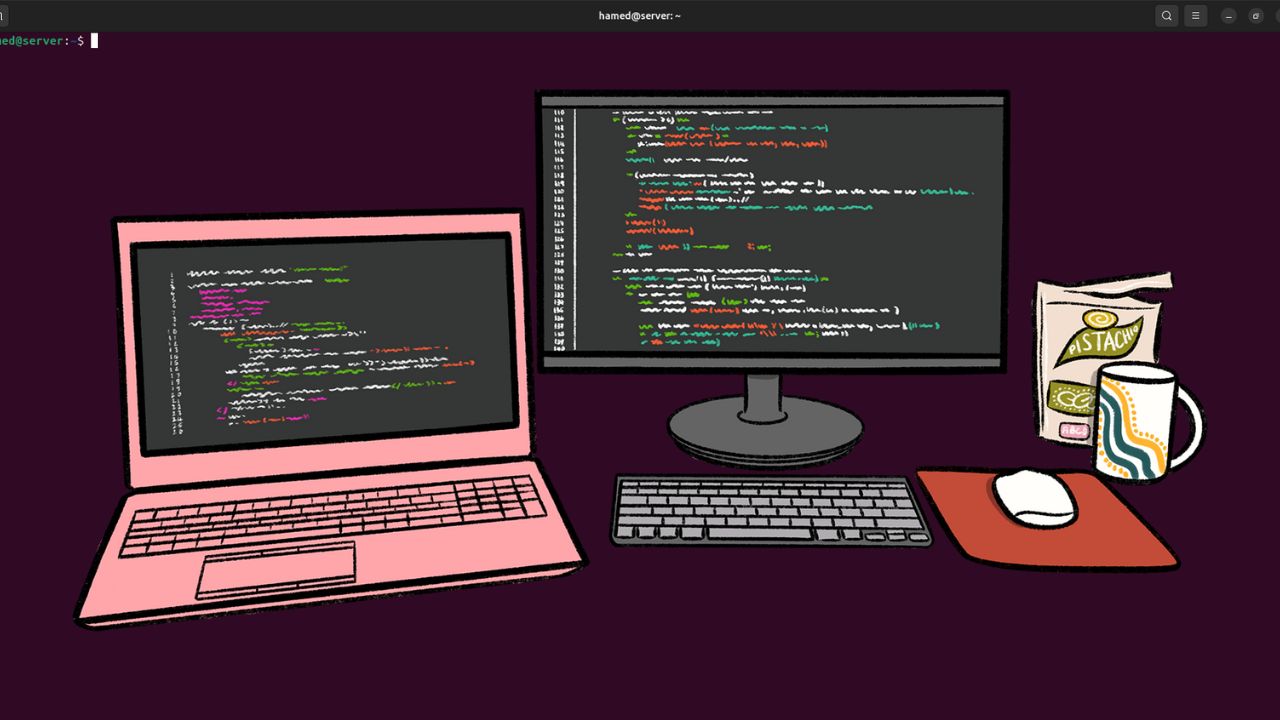Click the pink laptop's trackpad
Screen dimensions: 1280x720
[276, 570]
